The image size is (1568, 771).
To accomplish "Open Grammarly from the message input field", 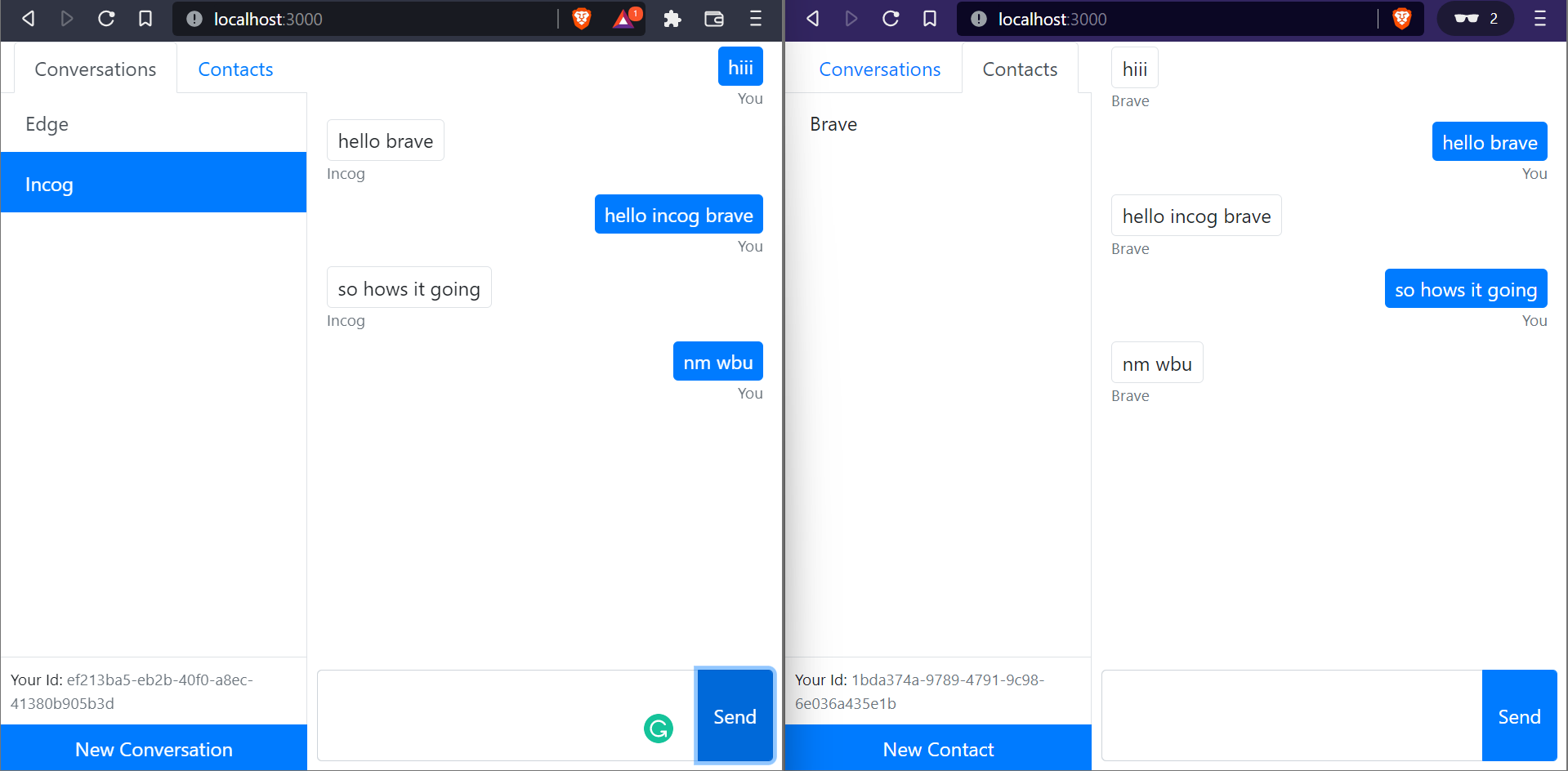I will click(x=659, y=728).
